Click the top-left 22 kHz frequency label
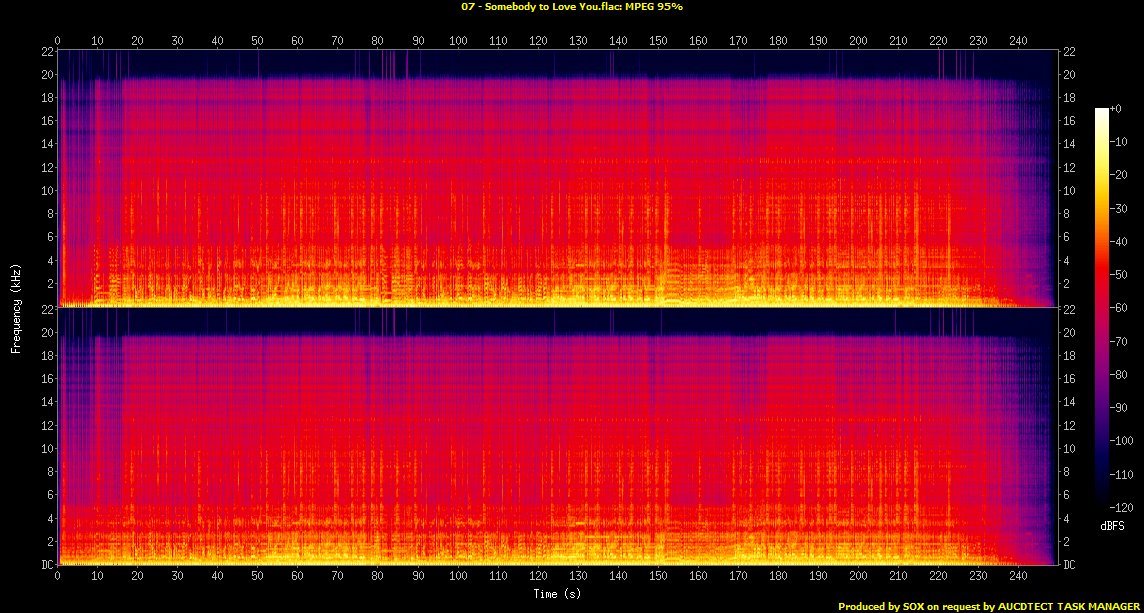 point(47,51)
